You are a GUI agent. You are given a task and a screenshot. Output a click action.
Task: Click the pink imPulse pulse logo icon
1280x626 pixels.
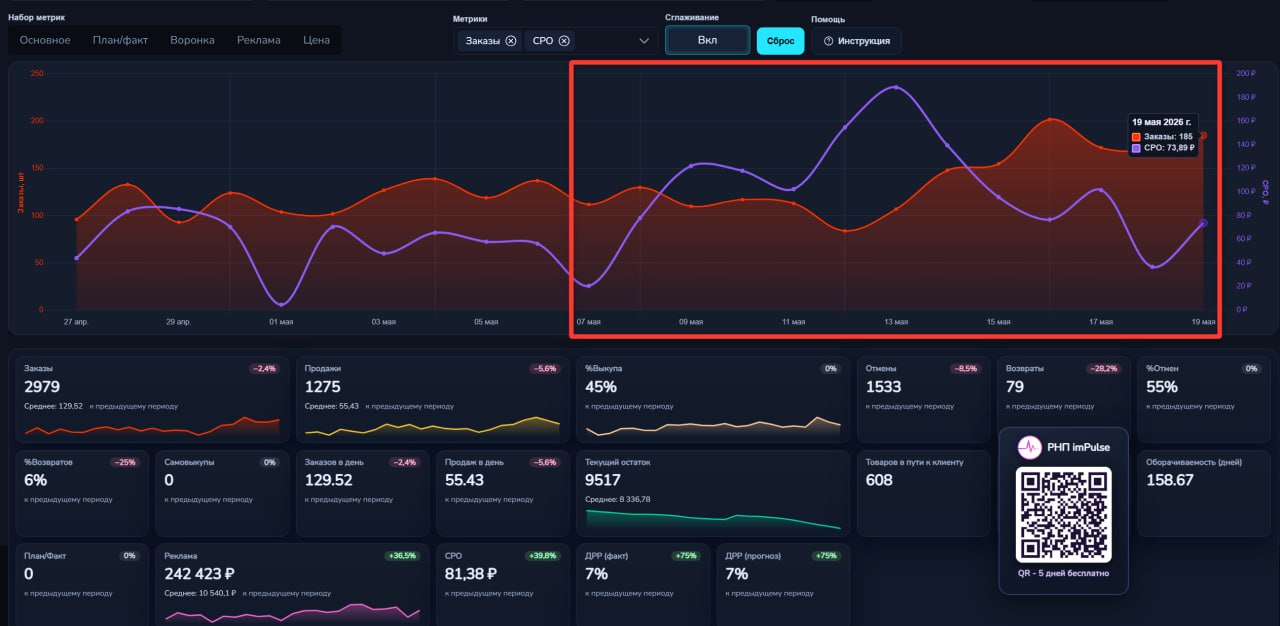point(1029,447)
